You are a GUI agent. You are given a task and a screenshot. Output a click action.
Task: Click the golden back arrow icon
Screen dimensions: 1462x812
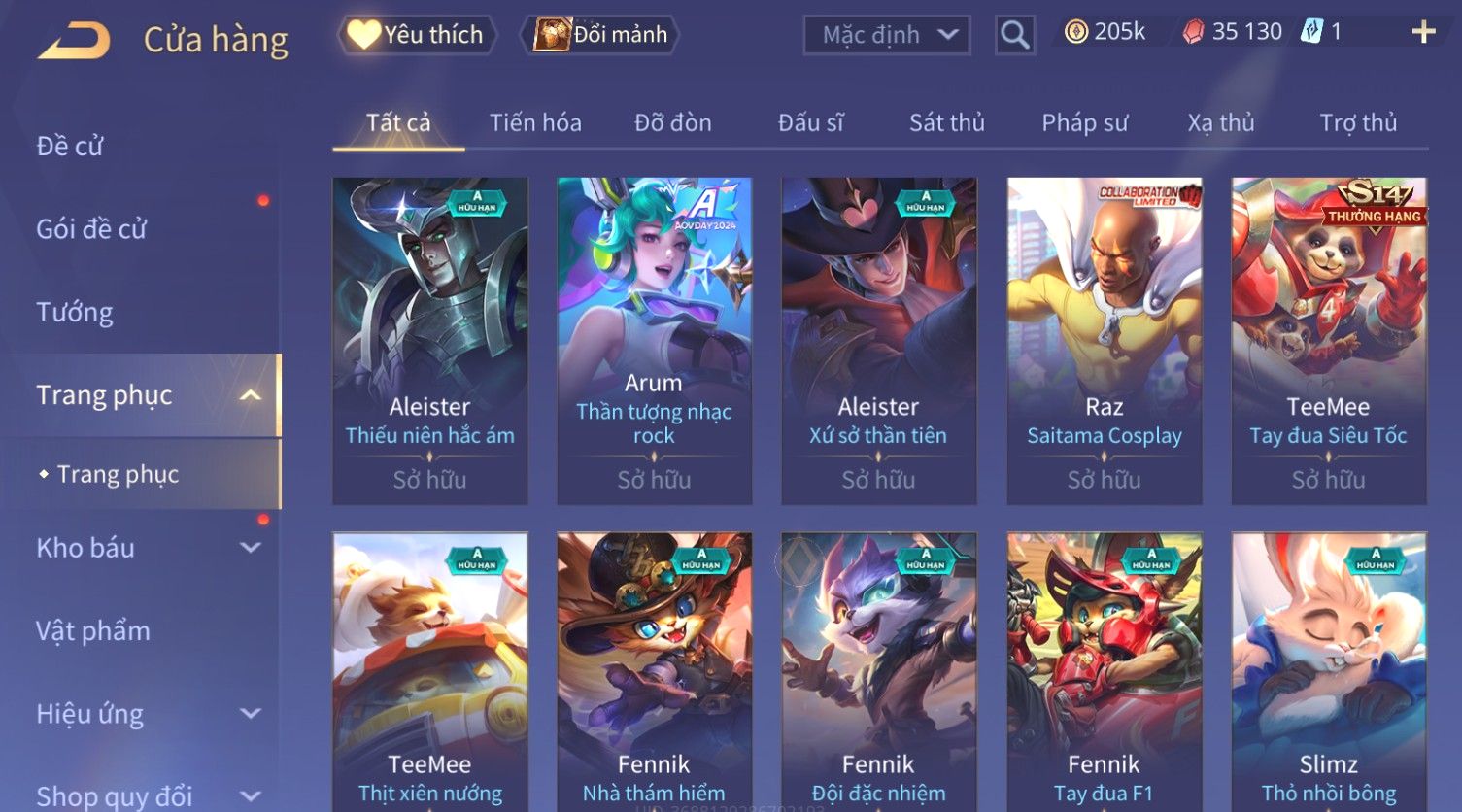[x=73, y=41]
